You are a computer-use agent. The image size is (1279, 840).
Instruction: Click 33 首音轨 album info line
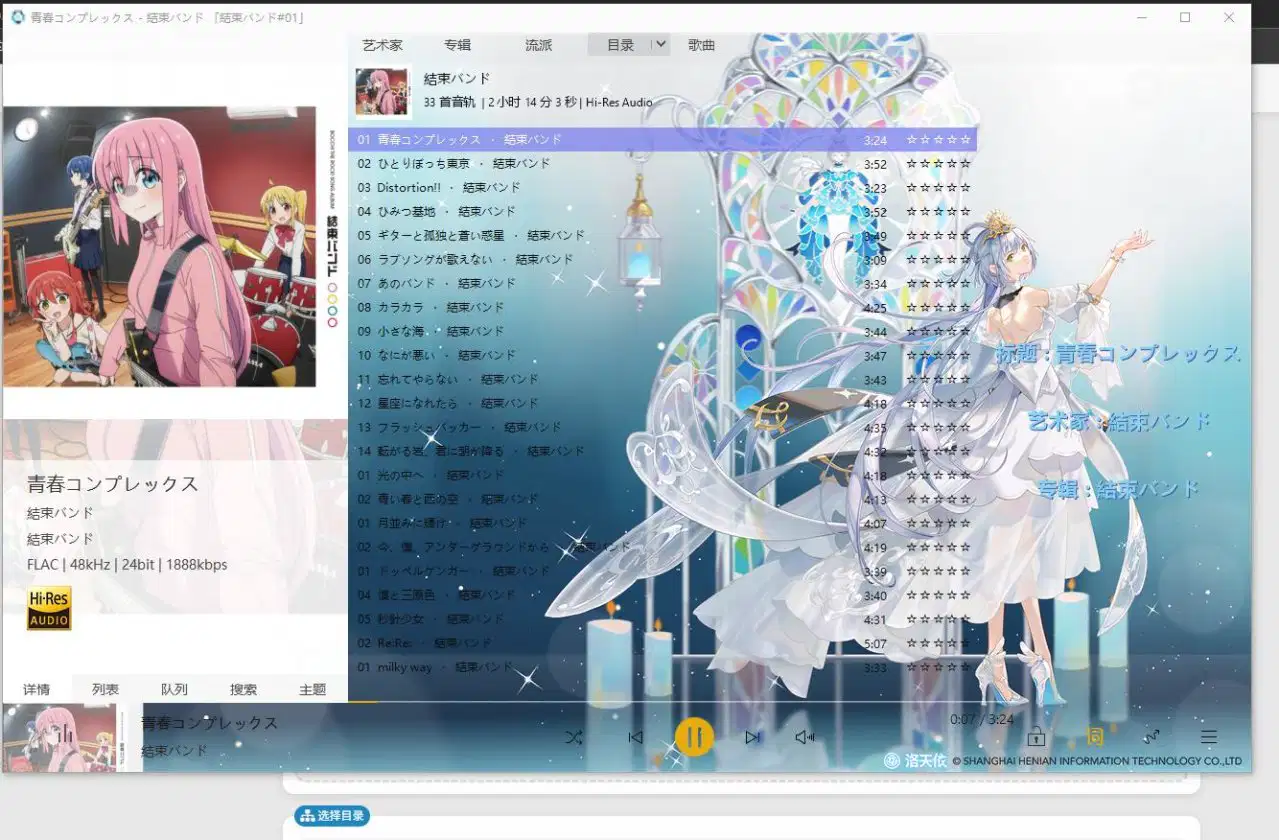click(538, 102)
